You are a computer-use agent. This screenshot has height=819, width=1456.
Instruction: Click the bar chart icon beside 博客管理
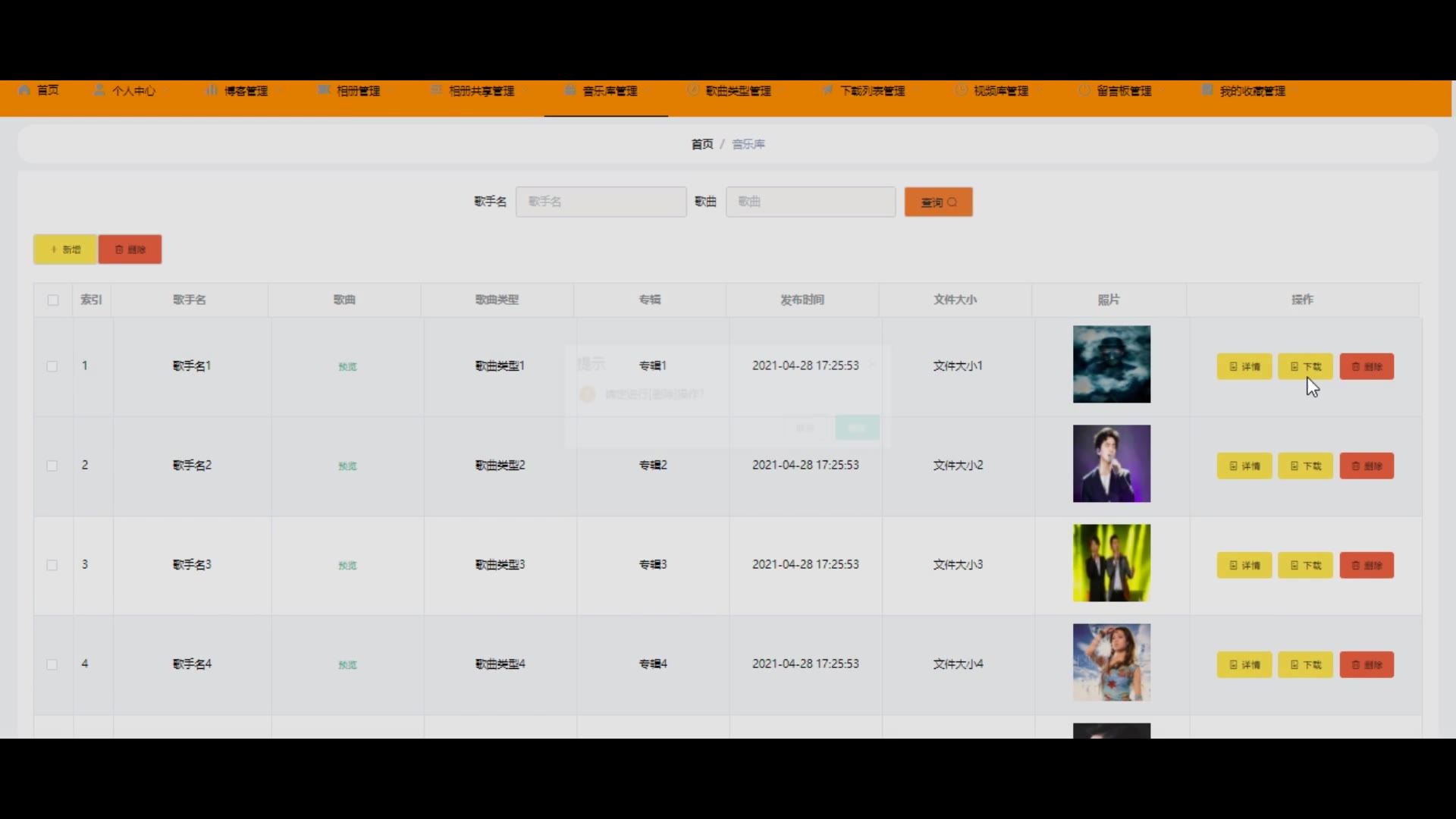pyautogui.click(x=212, y=90)
